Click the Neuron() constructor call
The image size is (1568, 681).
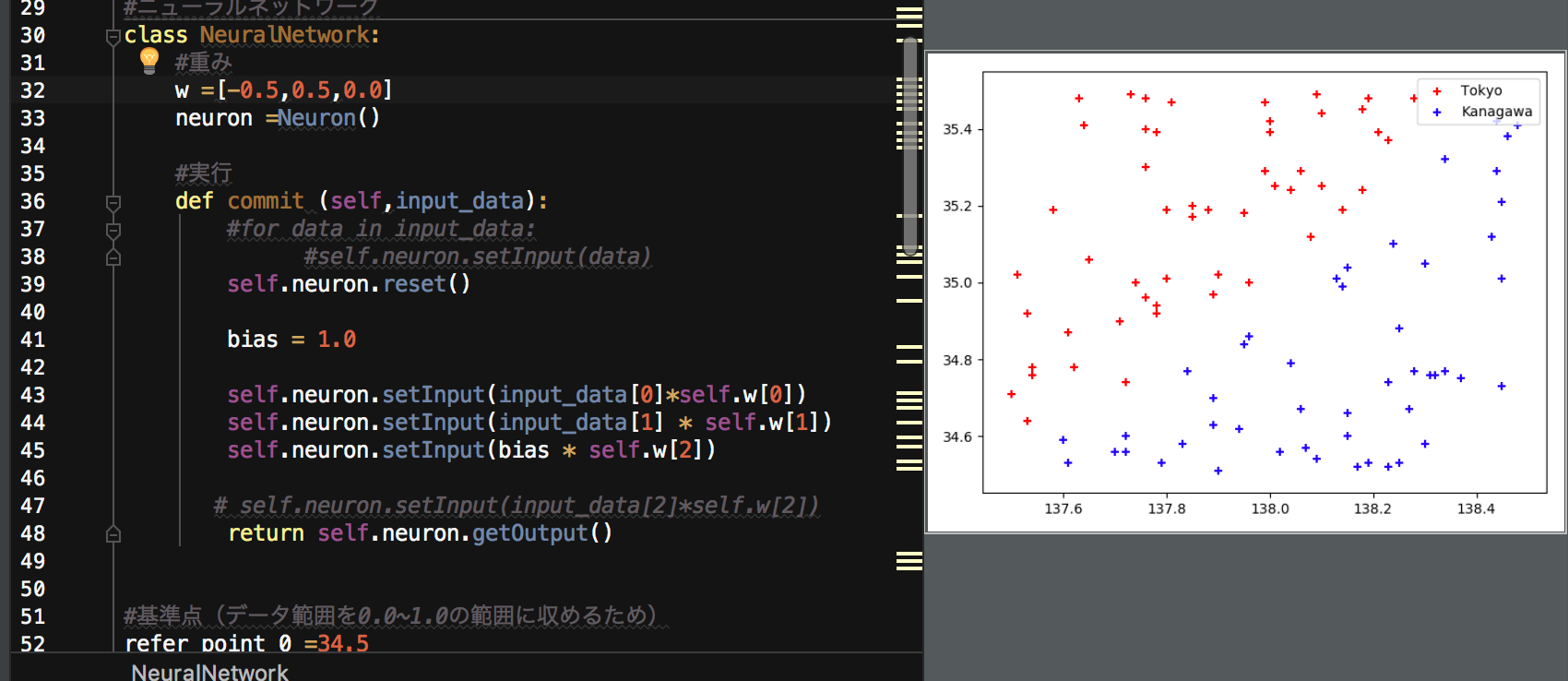(x=329, y=118)
